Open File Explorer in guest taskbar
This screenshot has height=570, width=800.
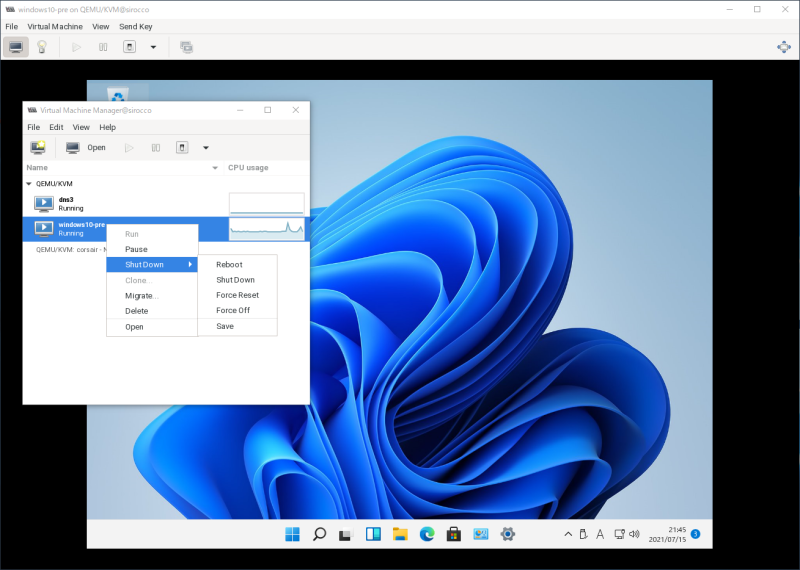(x=400, y=534)
